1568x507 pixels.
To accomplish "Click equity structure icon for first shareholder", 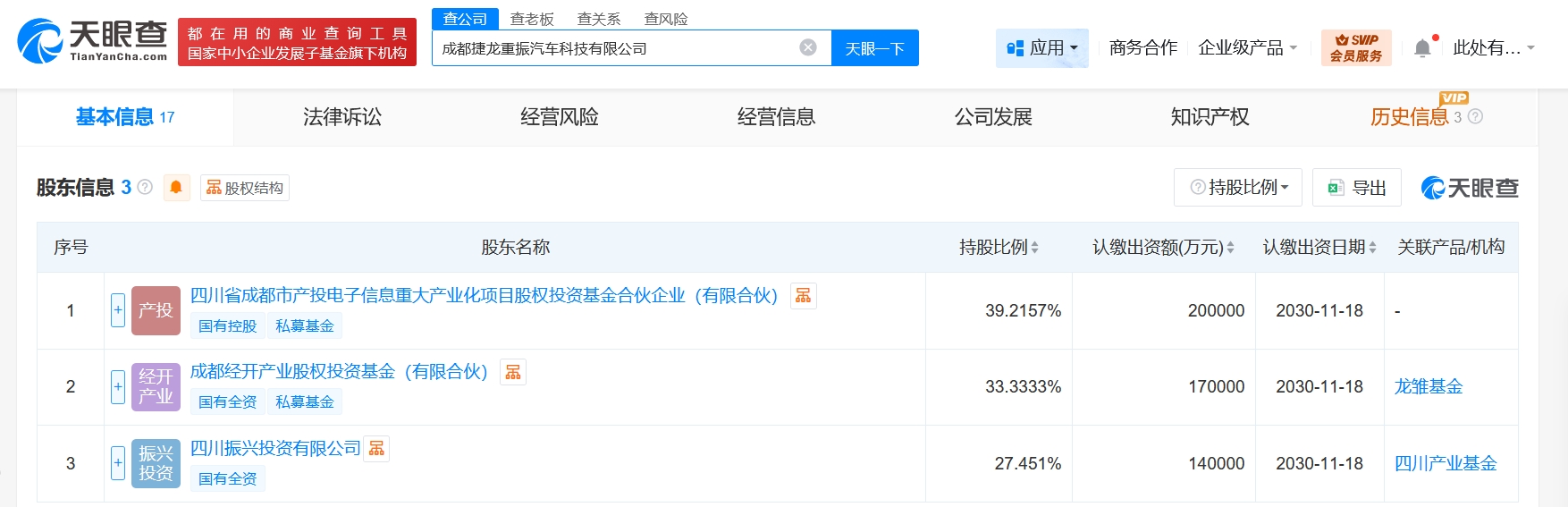I will point(804,296).
